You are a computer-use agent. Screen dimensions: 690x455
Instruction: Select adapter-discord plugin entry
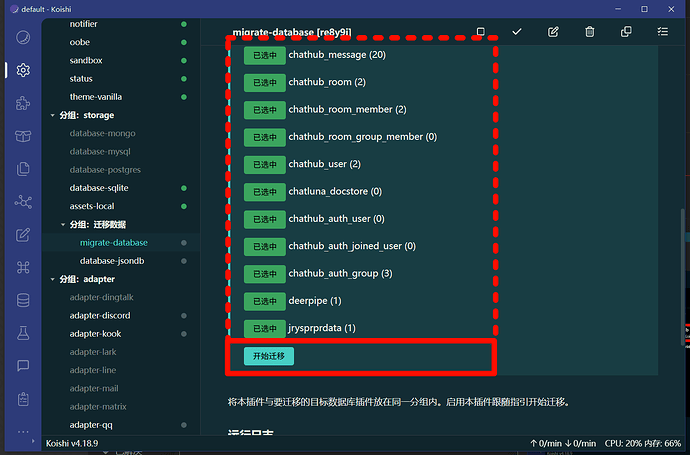click(100, 315)
